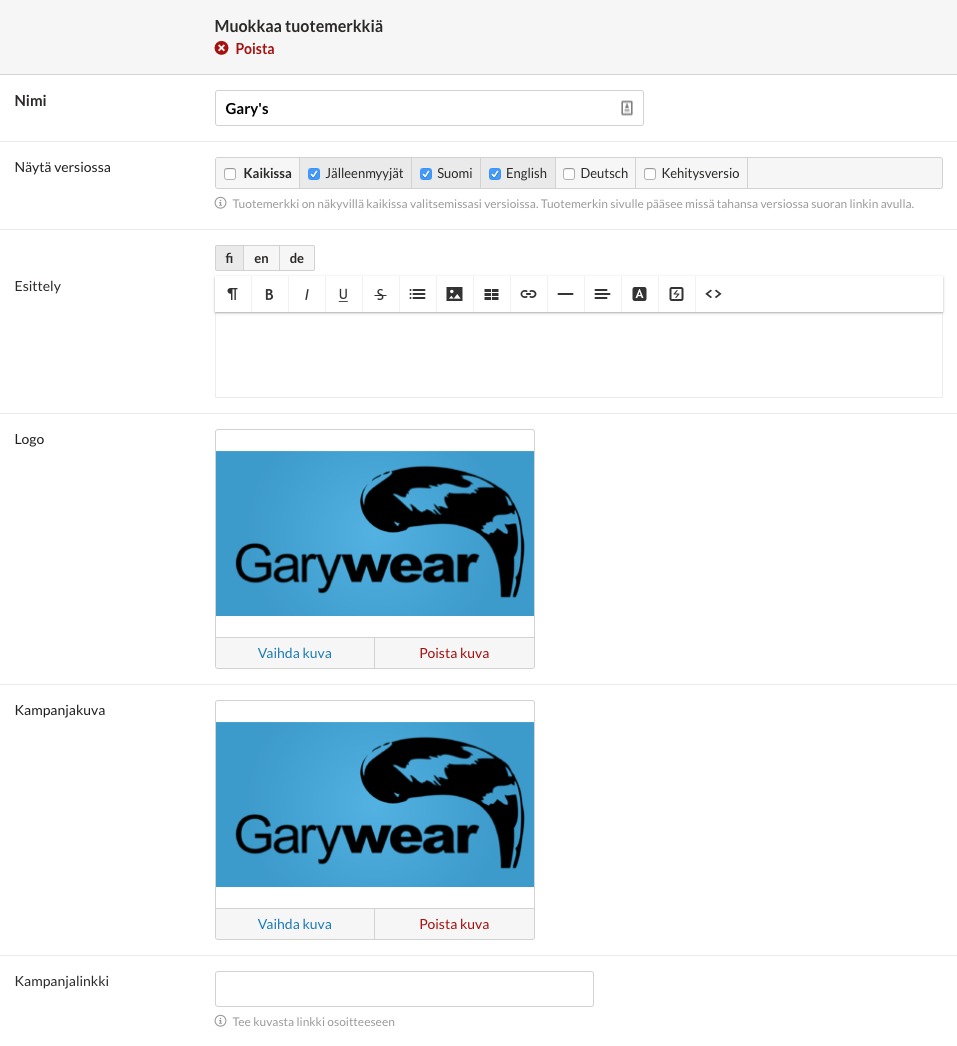Open text color tool
The height and width of the screenshot is (1046, 957).
click(640, 294)
